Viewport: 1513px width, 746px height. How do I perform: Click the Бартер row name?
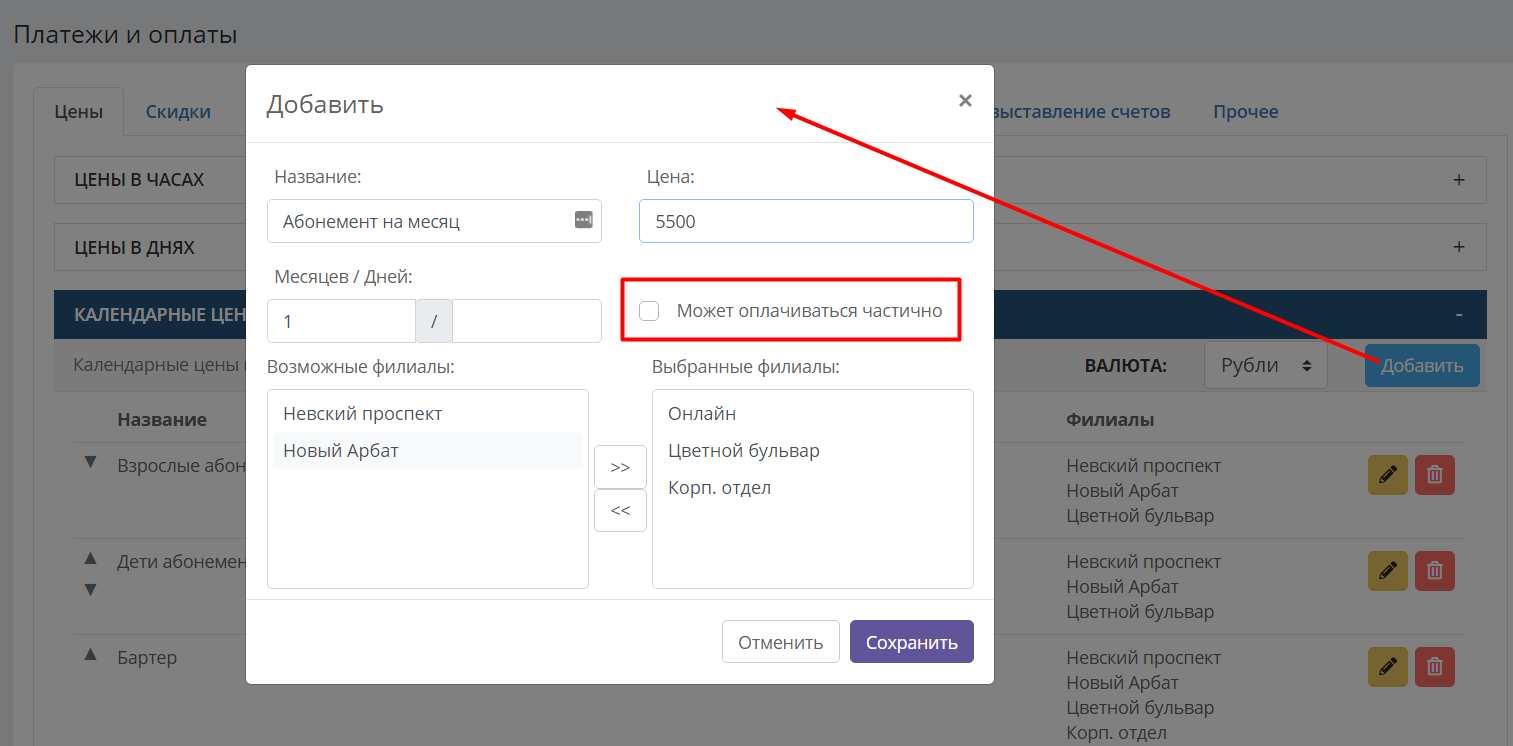(147, 657)
